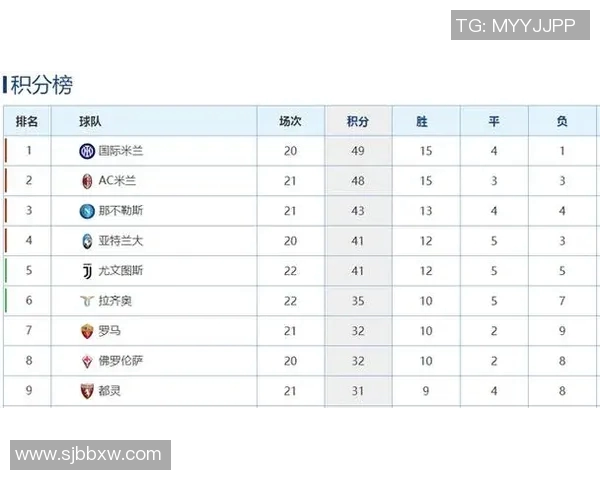Click the 球队 column header
Screen dimensions: 600x480
(x=90, y=121)
